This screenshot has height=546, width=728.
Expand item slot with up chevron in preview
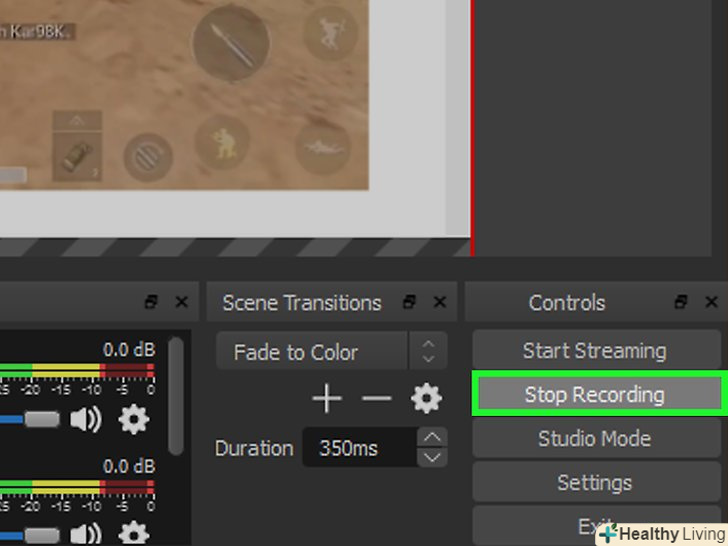click(x=77, y=121)
